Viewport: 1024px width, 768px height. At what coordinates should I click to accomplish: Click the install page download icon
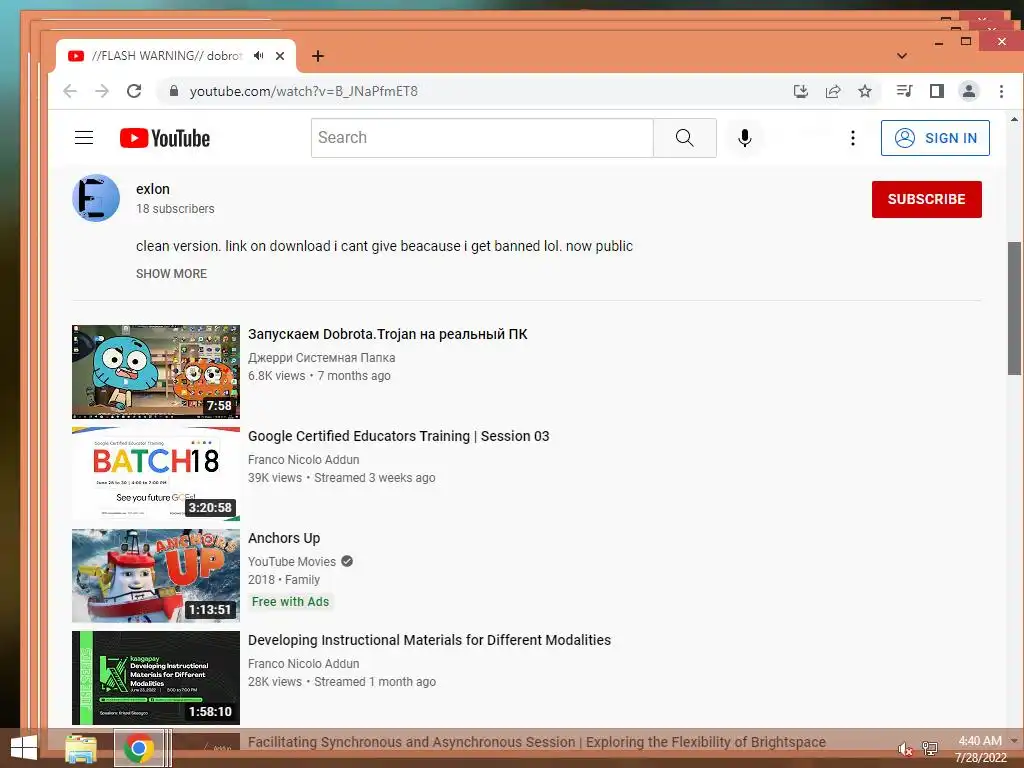(x=801, y=91)
